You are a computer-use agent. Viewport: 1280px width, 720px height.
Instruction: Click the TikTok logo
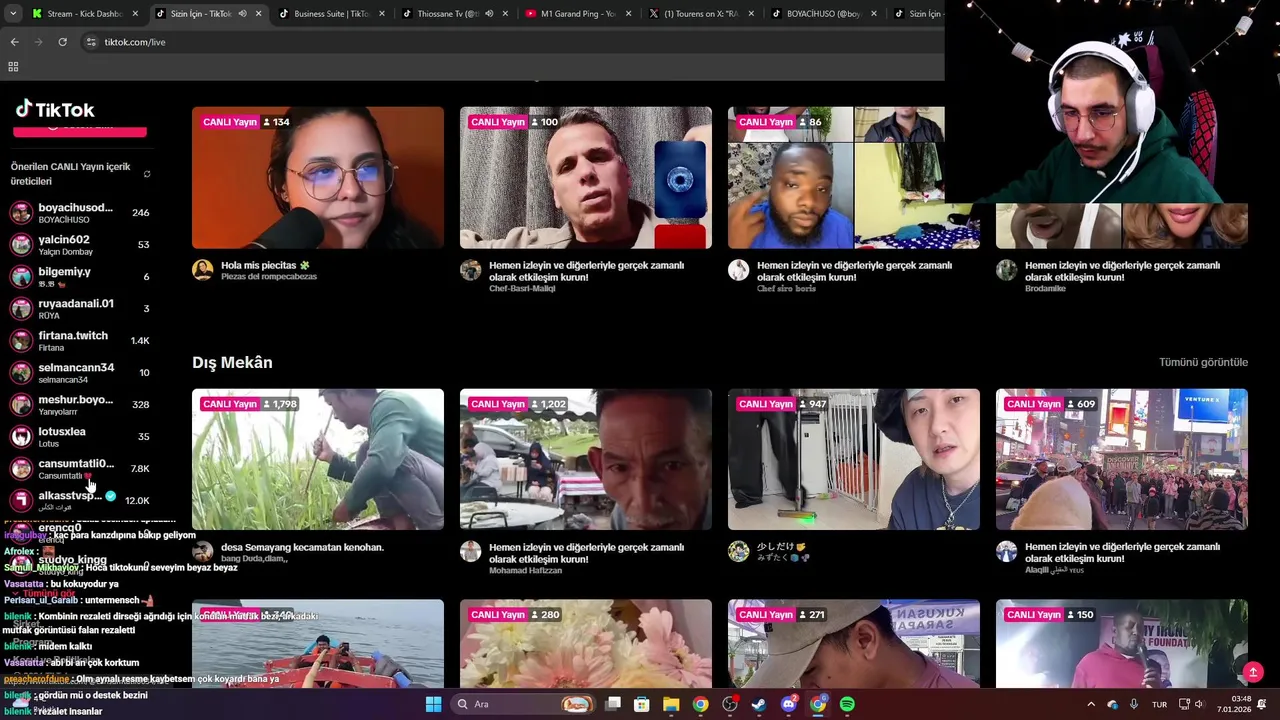pyautogui.click(x=55, y=109)
